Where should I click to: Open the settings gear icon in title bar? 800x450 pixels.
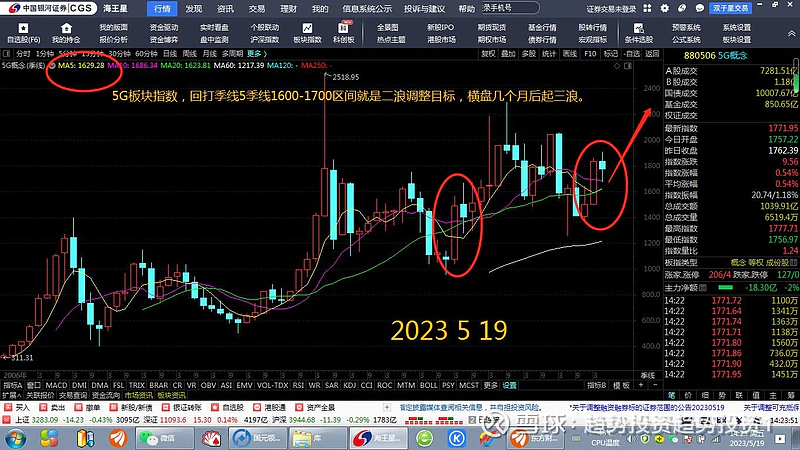665,8
